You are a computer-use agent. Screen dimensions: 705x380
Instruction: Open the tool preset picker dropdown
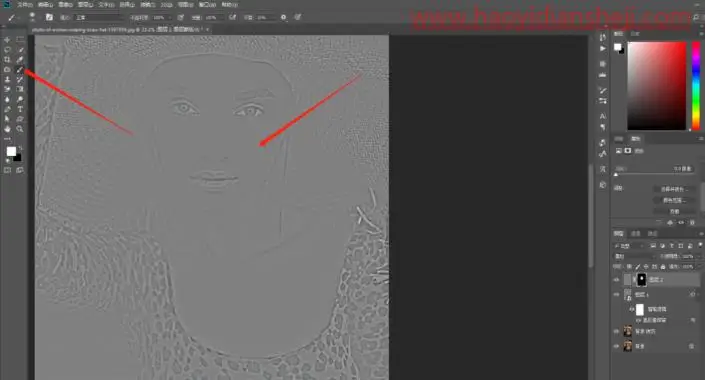13,17
